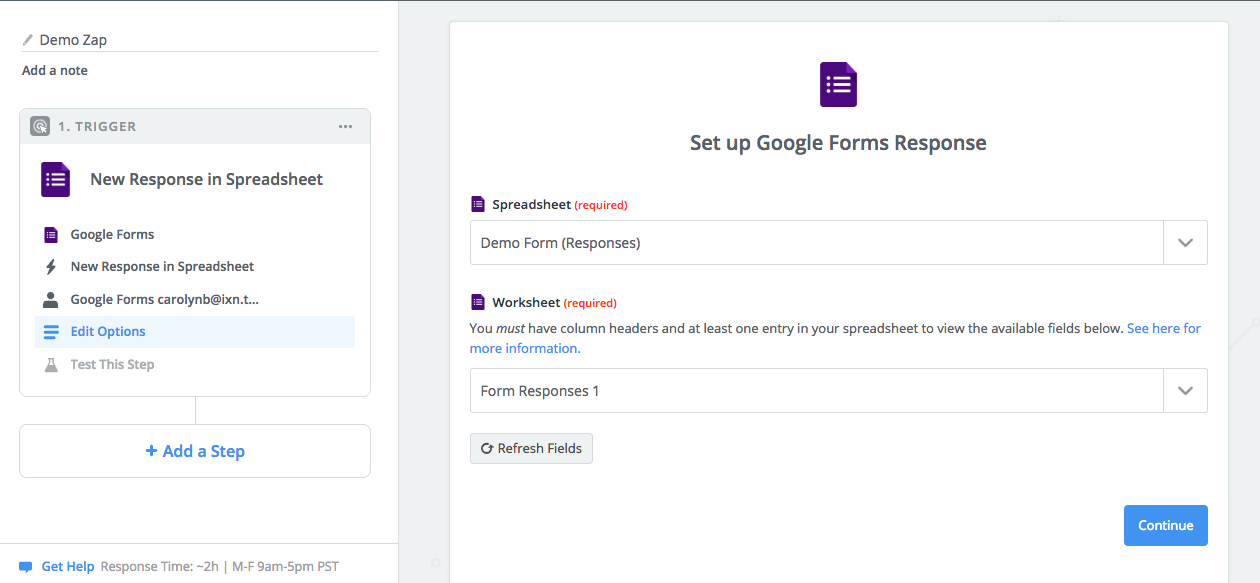
Task: Click the pencil icon beside Demo Zap
Action: tap(28, 40)
